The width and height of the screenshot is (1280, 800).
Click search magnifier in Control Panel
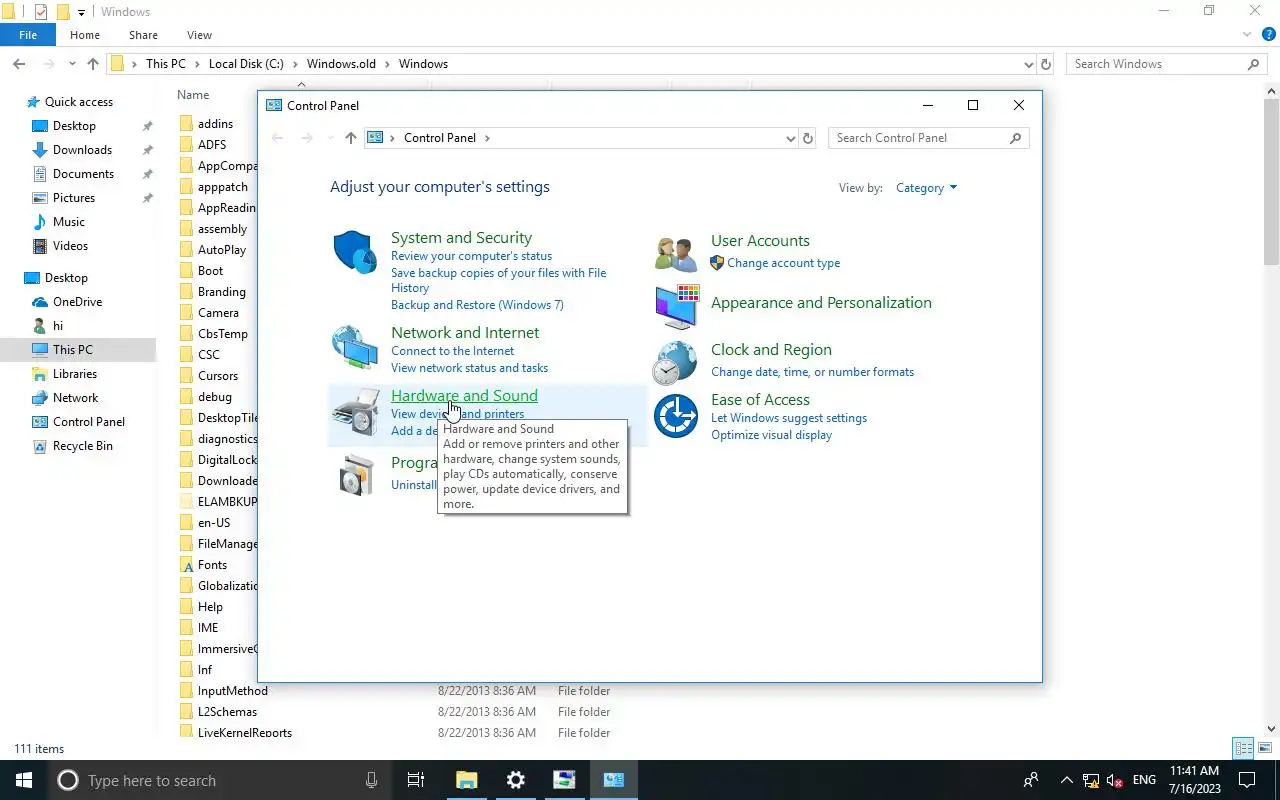click(x=1015, y=138)
